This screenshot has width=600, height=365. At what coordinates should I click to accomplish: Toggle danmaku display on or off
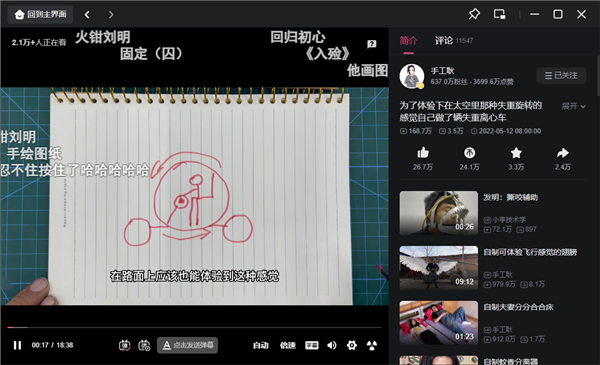tap(124, 345)
